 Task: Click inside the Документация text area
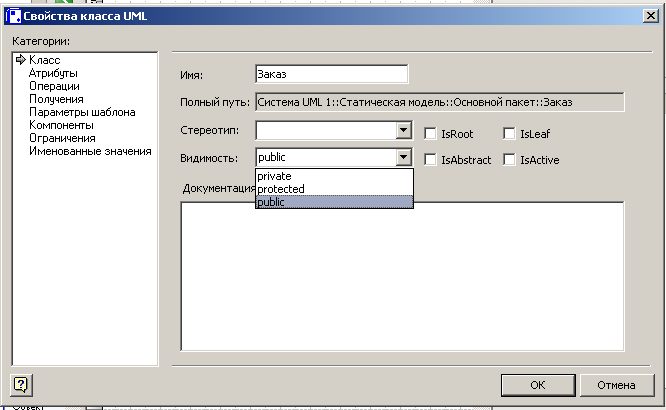[x=402, y=276]
